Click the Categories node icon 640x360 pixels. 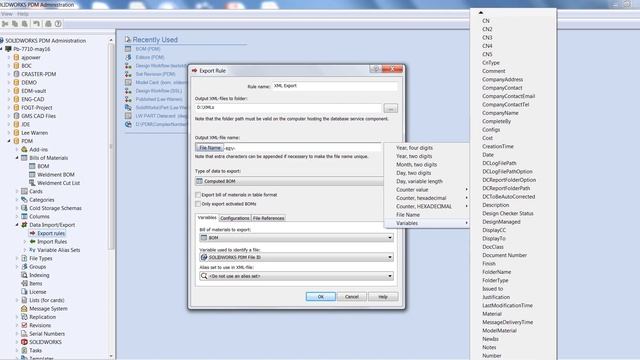pyautogui.click(x=24, y=200)
